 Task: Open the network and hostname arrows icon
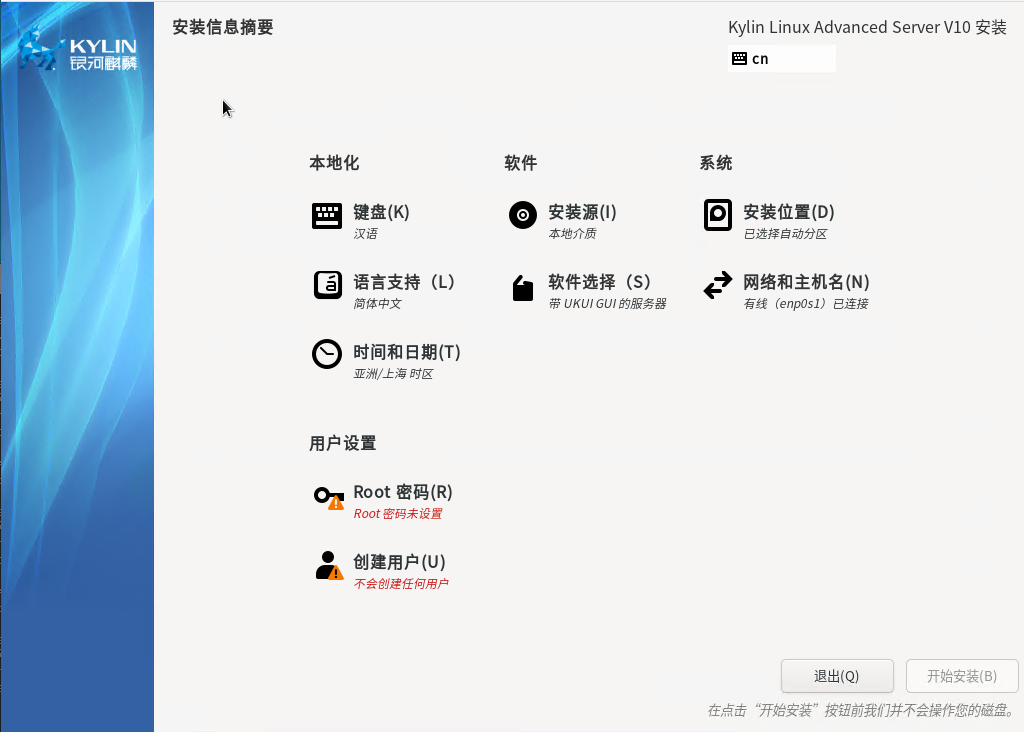pos(718,285)
